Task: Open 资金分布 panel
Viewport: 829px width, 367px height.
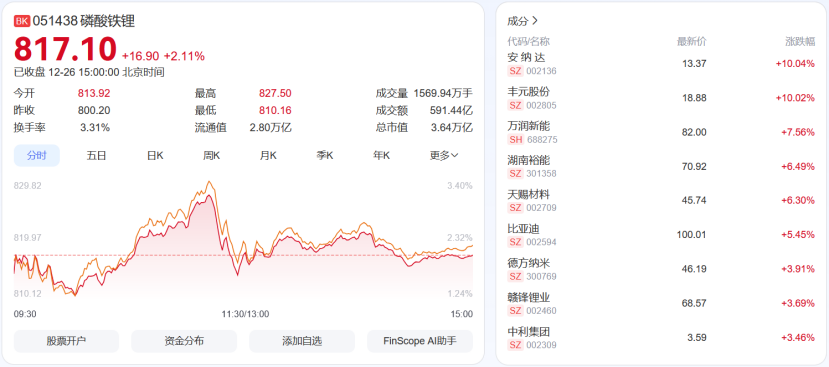Action: pyautogui.click(x=184, y=341)
